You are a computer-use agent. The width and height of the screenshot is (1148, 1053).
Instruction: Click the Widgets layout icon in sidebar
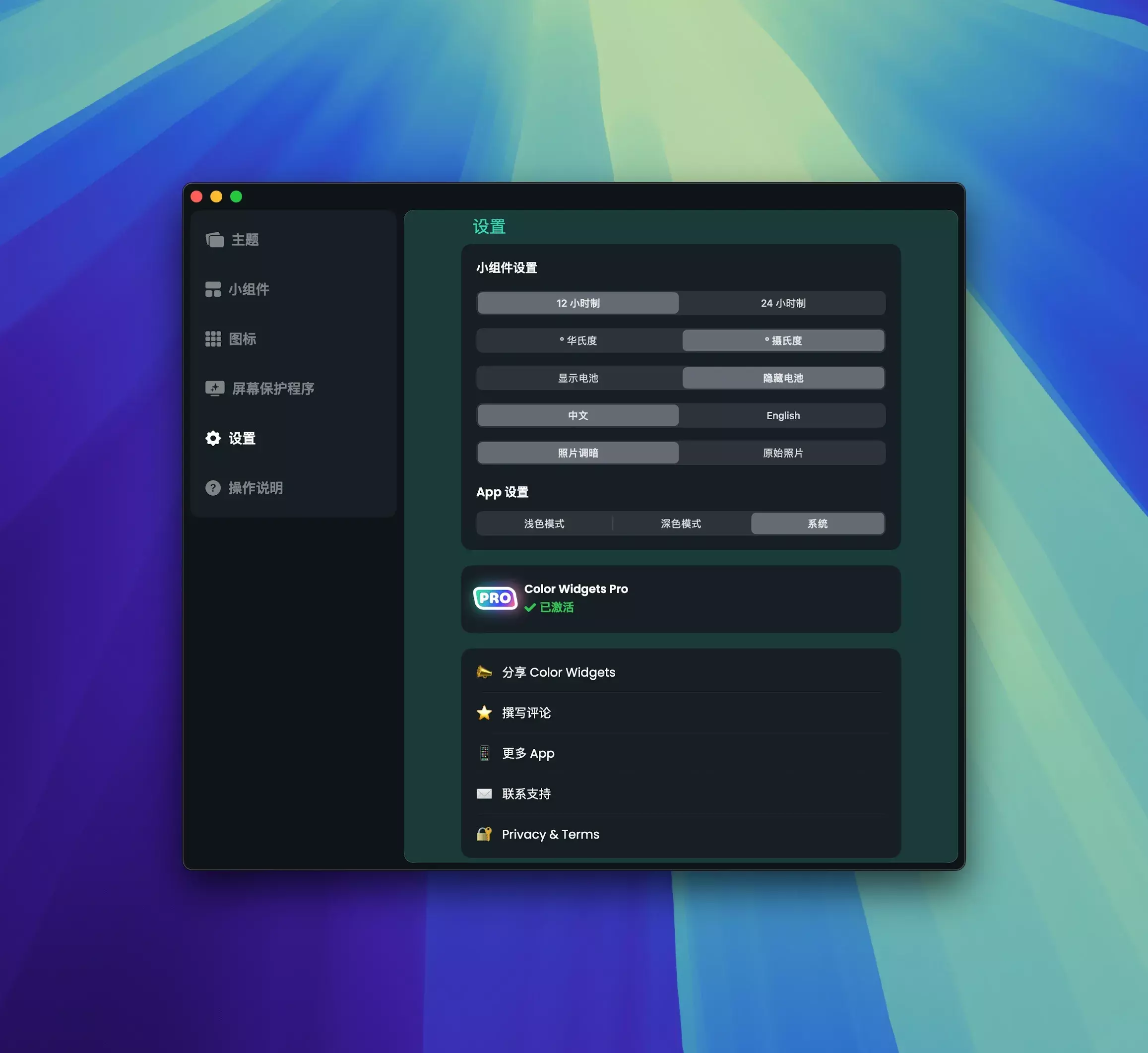click(212, 289)
